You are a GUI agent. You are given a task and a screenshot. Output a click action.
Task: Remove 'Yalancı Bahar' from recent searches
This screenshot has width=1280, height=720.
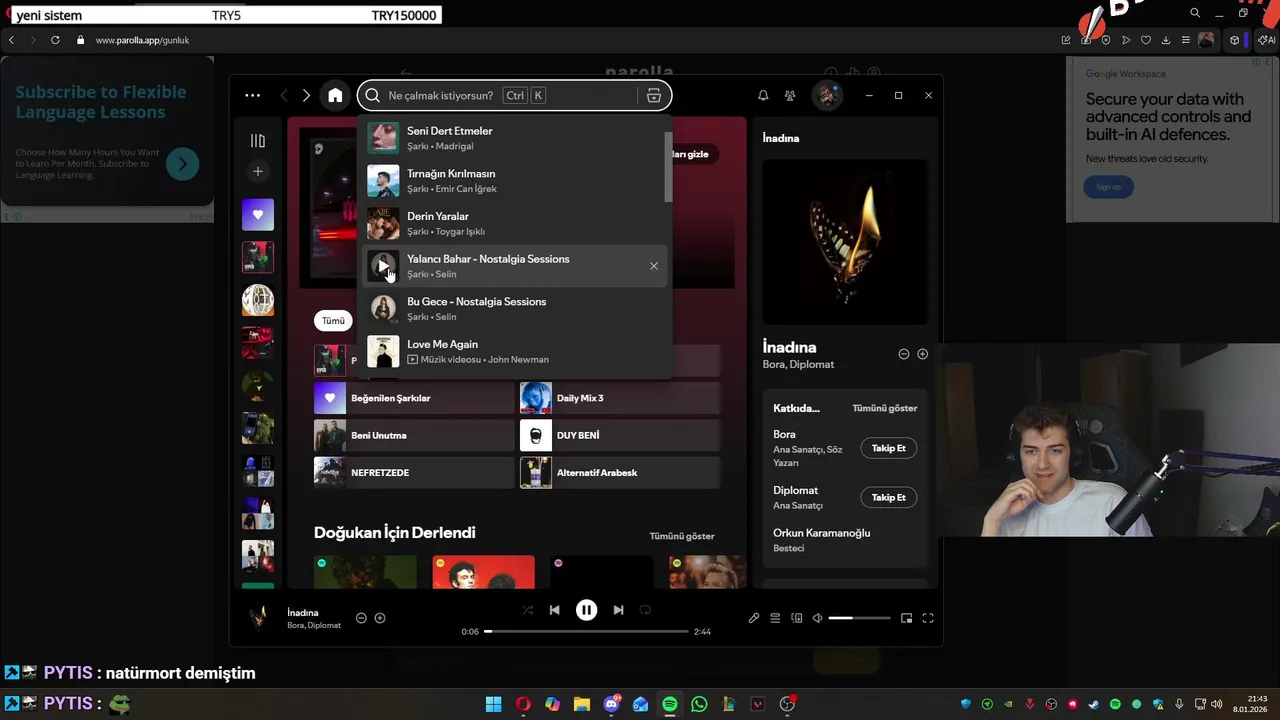point(654,266)
